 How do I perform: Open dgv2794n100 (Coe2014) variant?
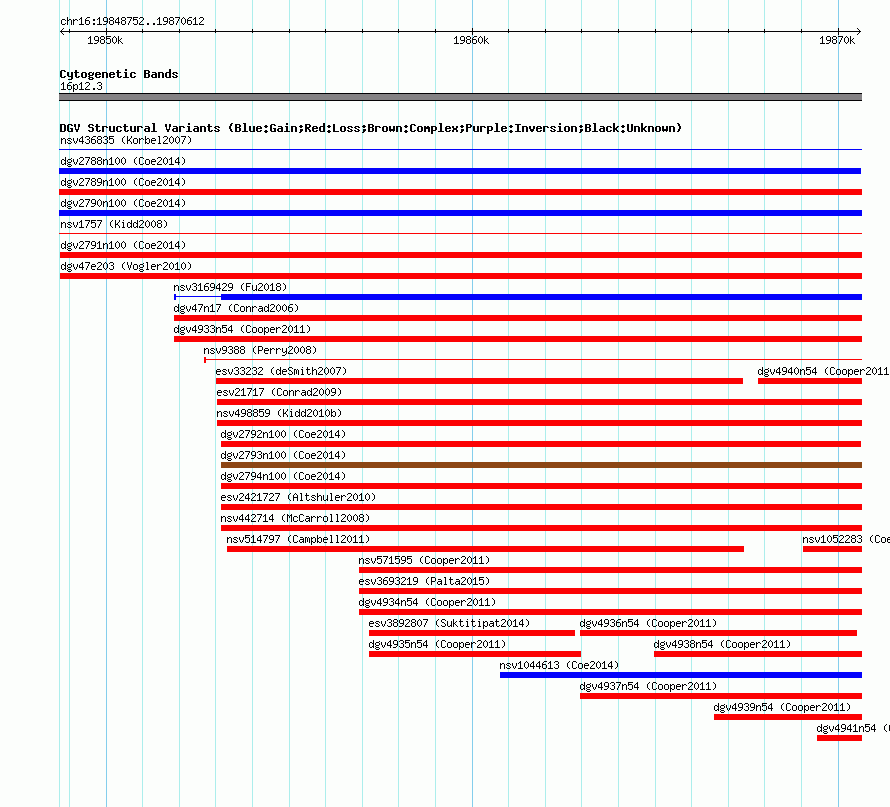tap(283, 476)
